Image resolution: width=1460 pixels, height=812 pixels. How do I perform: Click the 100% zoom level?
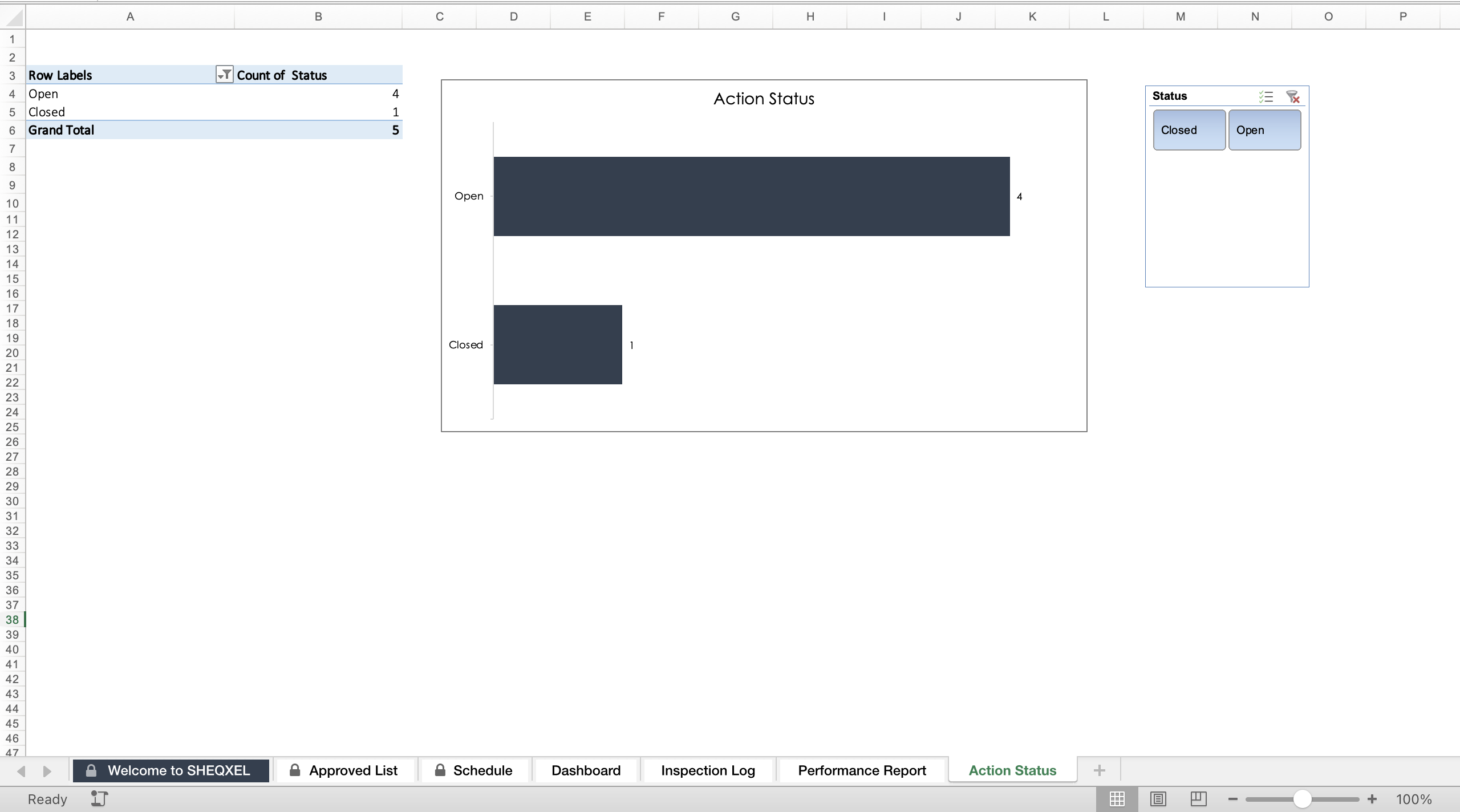(1414, 799)
